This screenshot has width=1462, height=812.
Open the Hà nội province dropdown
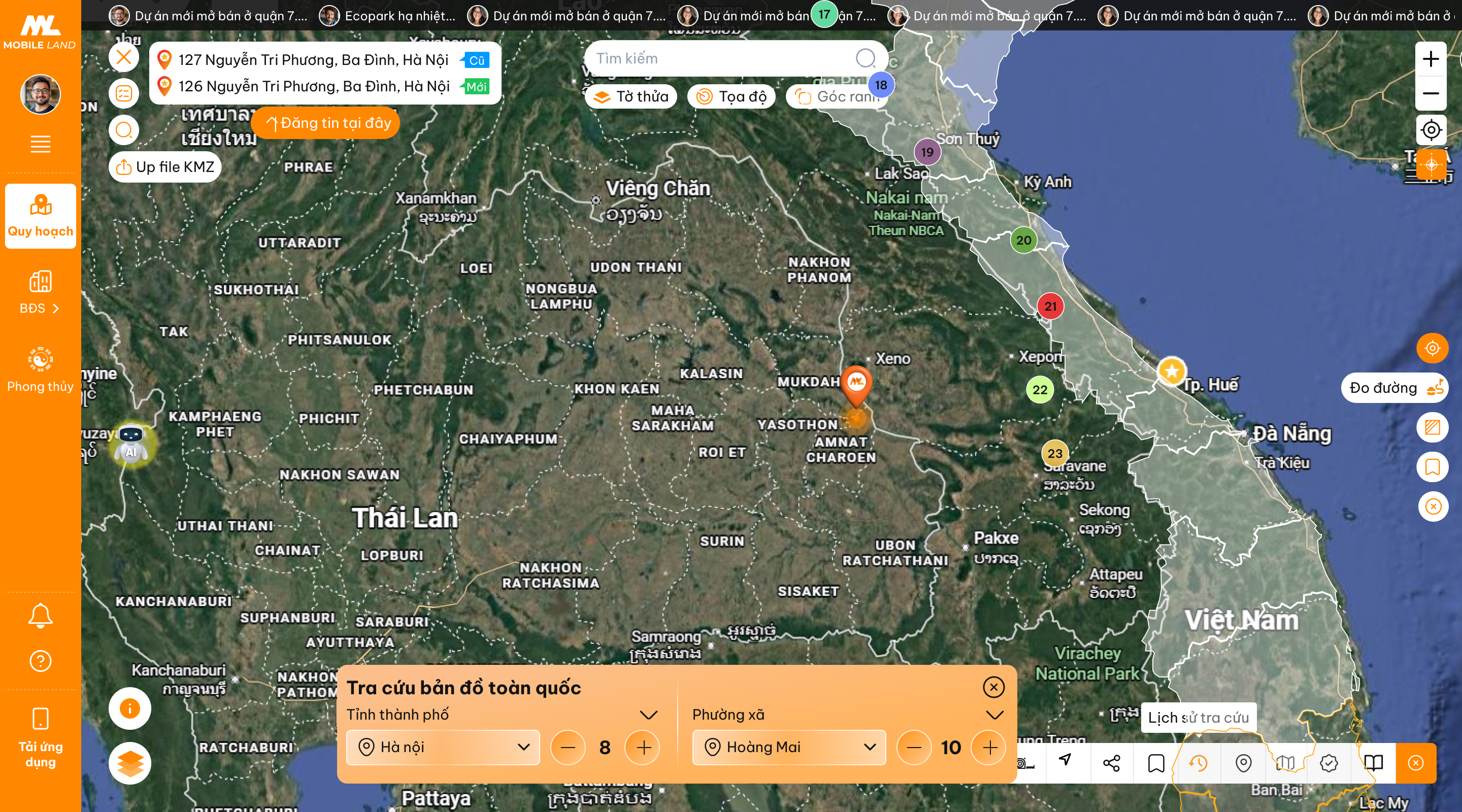coord(443,748)
